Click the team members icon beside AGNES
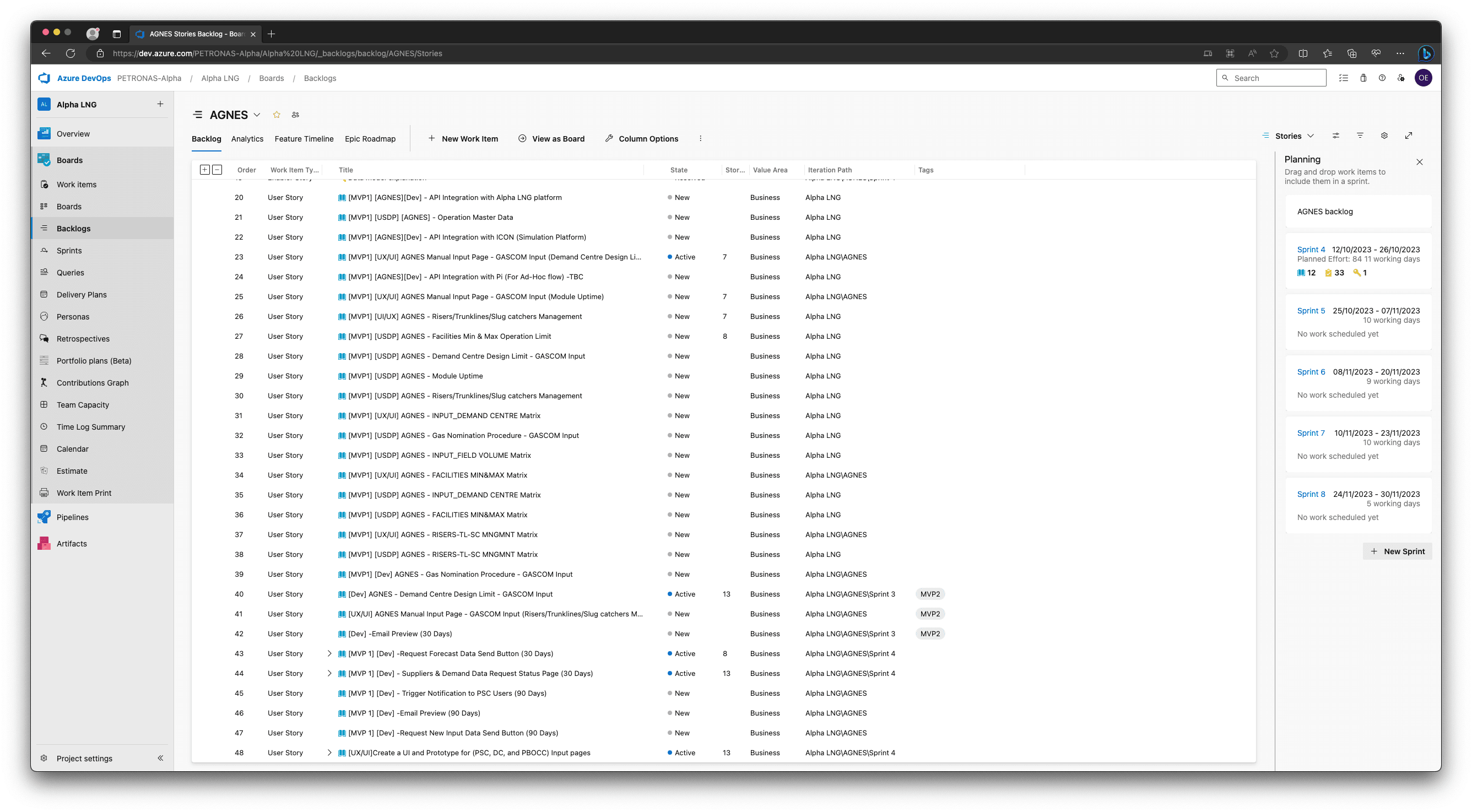 coord(295,115)
